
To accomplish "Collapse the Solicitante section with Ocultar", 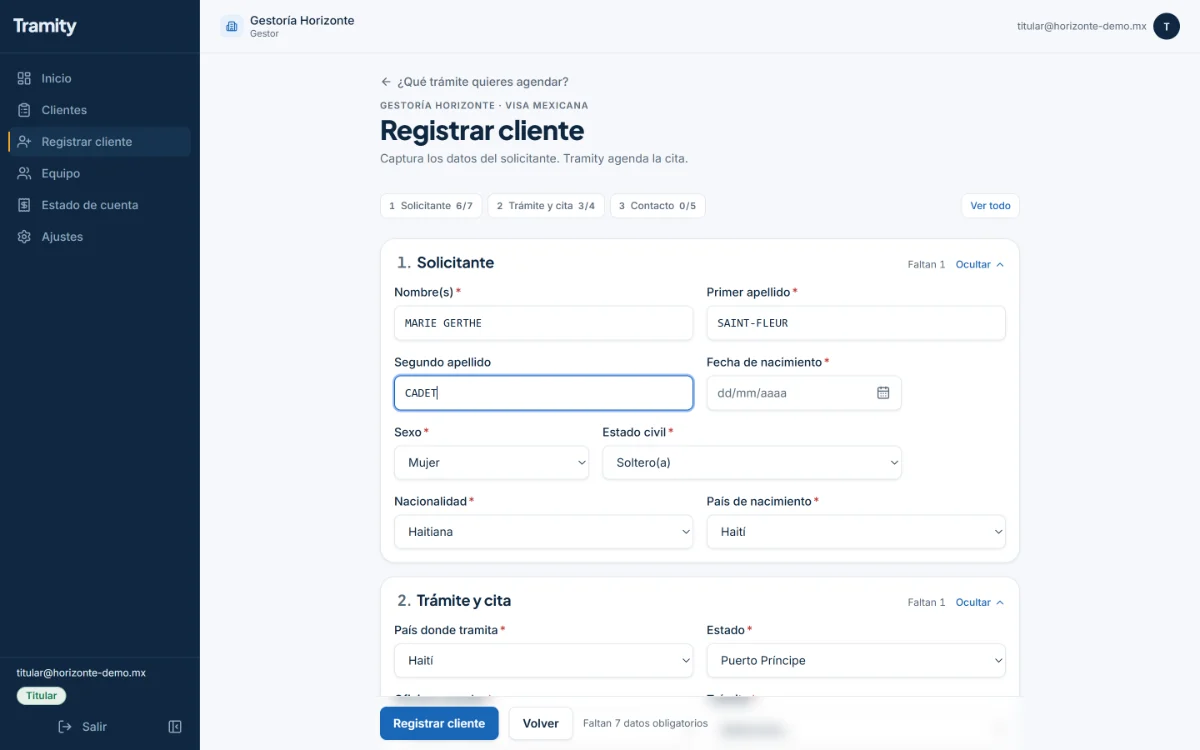I will point(980,265).
